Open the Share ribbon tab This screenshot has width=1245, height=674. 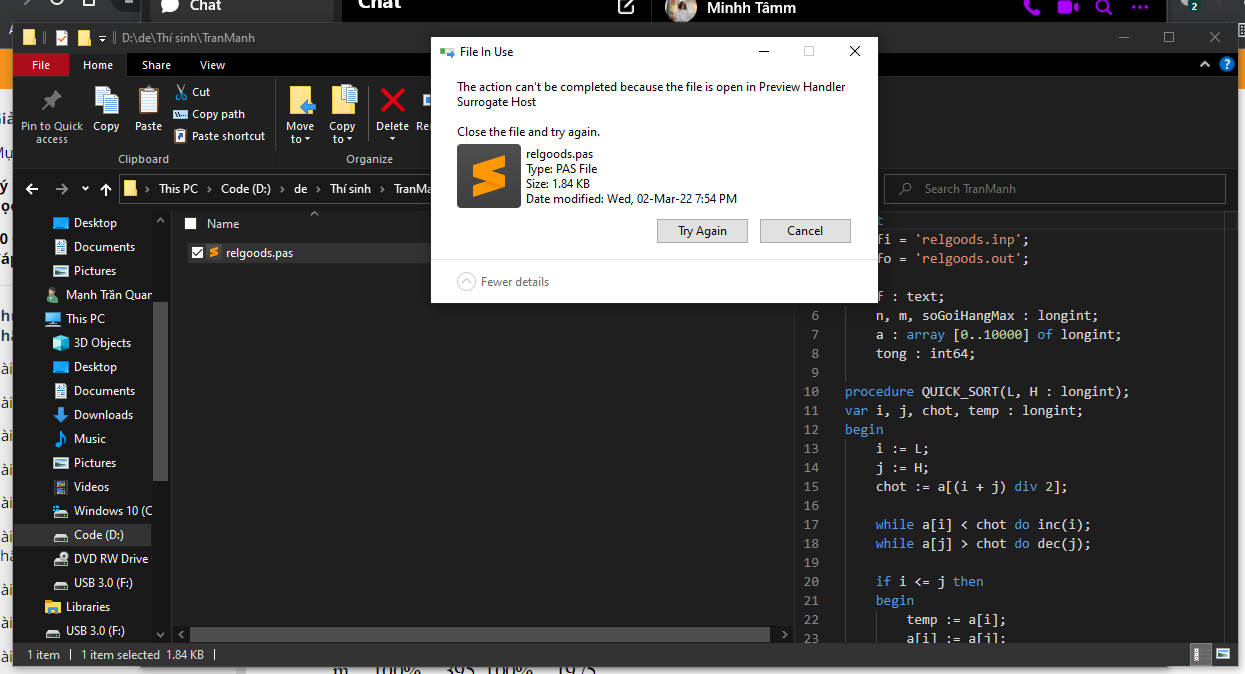click(156, 64)
